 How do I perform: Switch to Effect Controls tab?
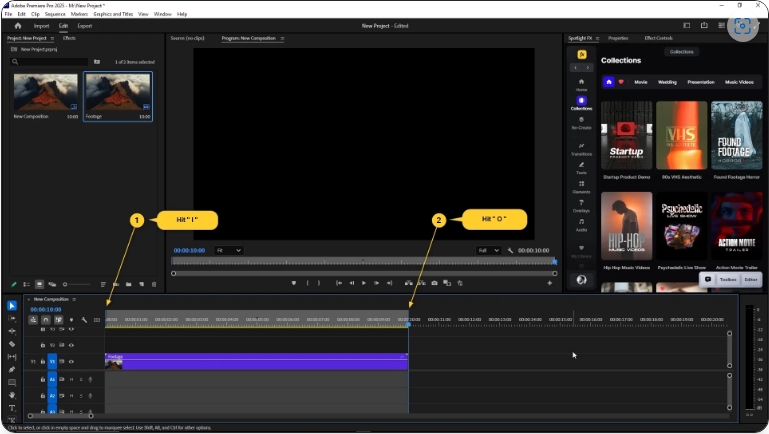point(659,38)
